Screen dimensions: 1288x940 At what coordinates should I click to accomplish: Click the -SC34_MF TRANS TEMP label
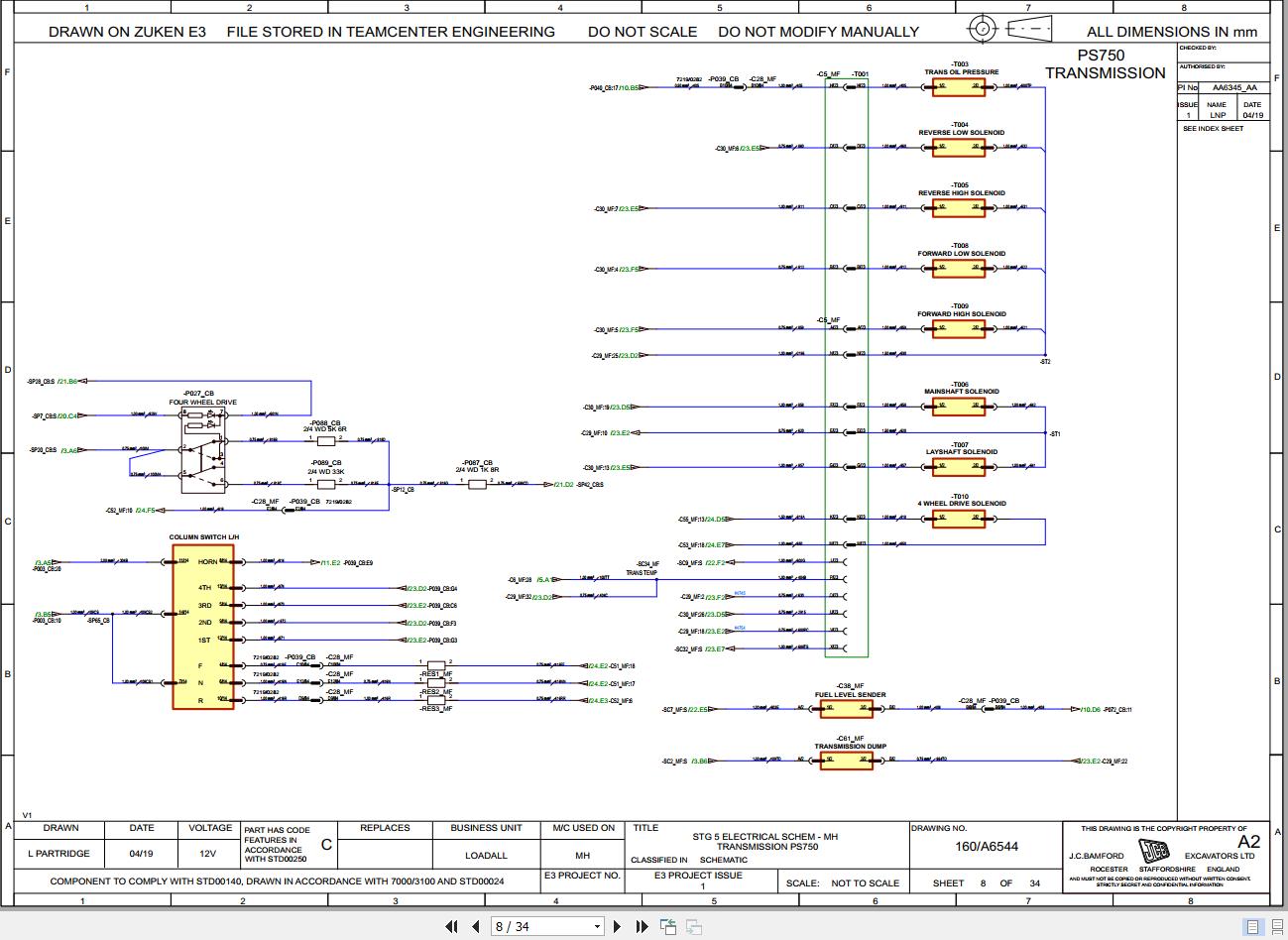coord(643,568)
